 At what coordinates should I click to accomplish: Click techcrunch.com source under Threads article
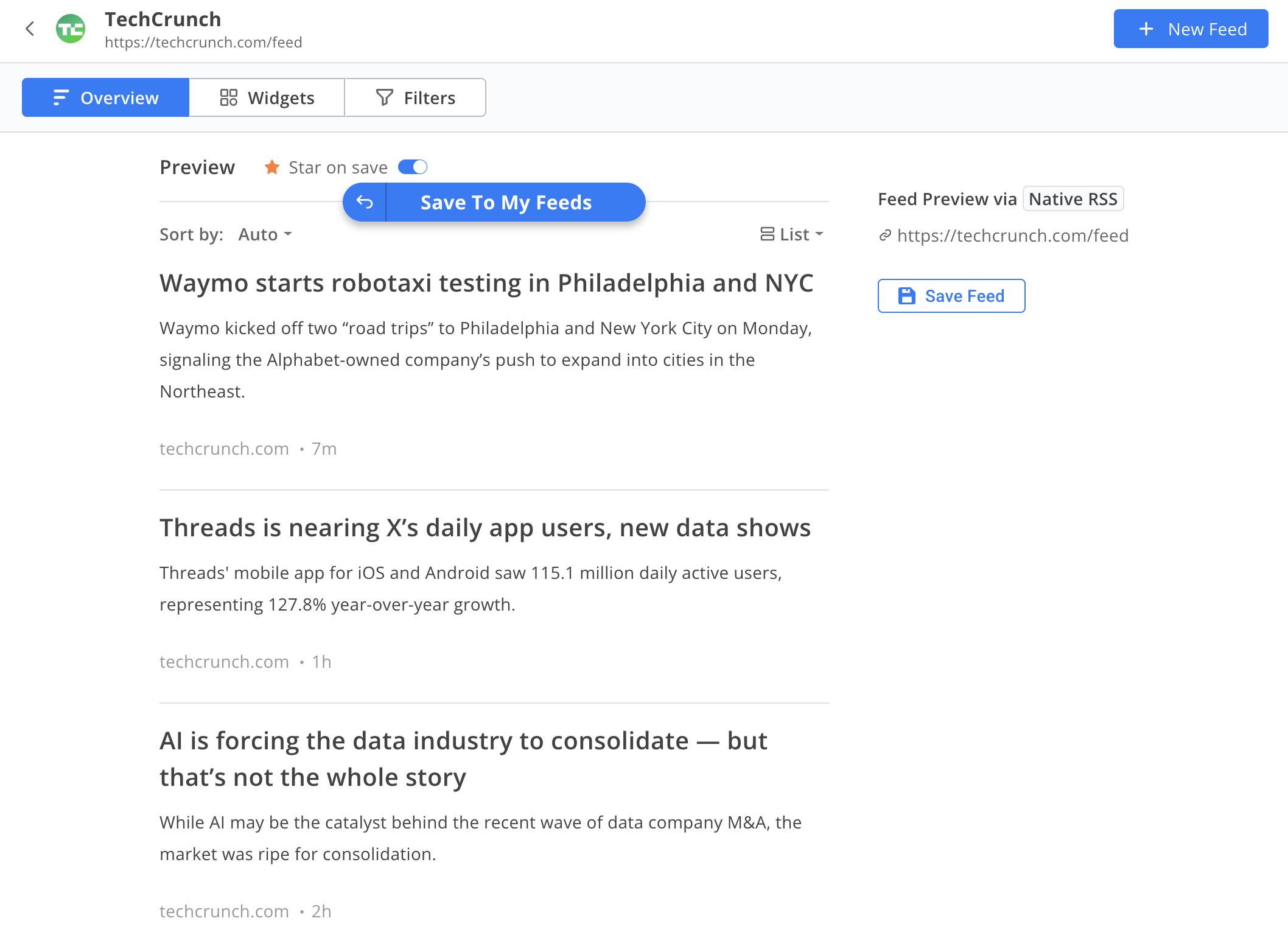coord(224,662)
